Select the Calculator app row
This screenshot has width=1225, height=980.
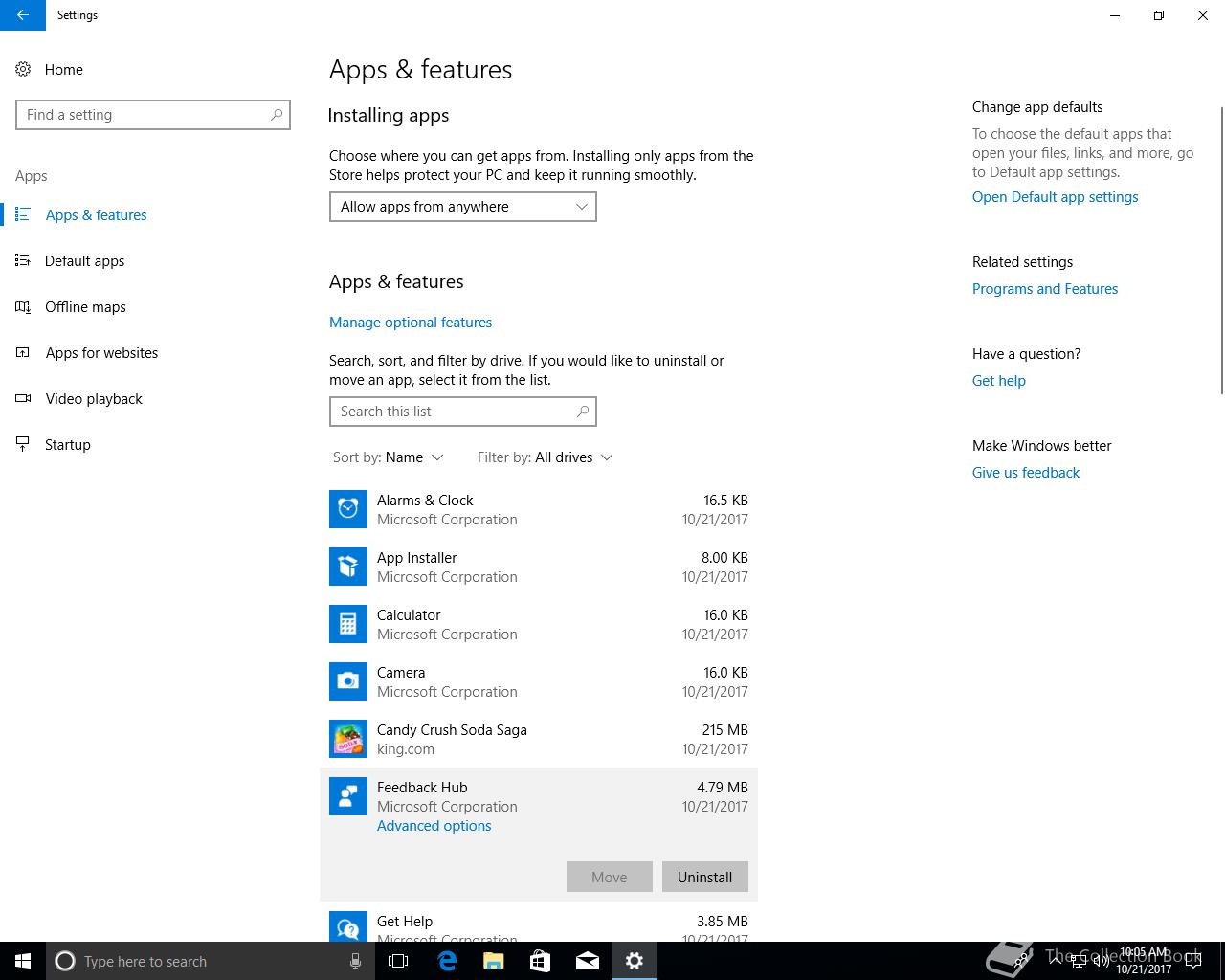coord(539,624)
